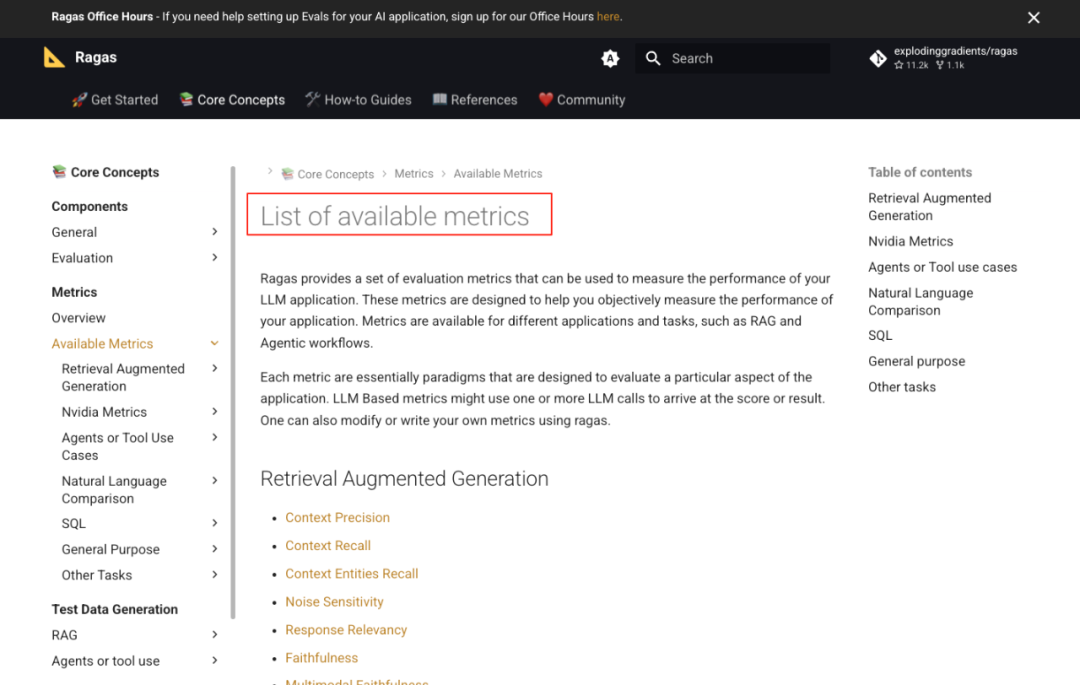Screen dimensions: 1080x685
Task: Open the explodinggradients/ragas repository link
Action: click(x=944, y=58)
